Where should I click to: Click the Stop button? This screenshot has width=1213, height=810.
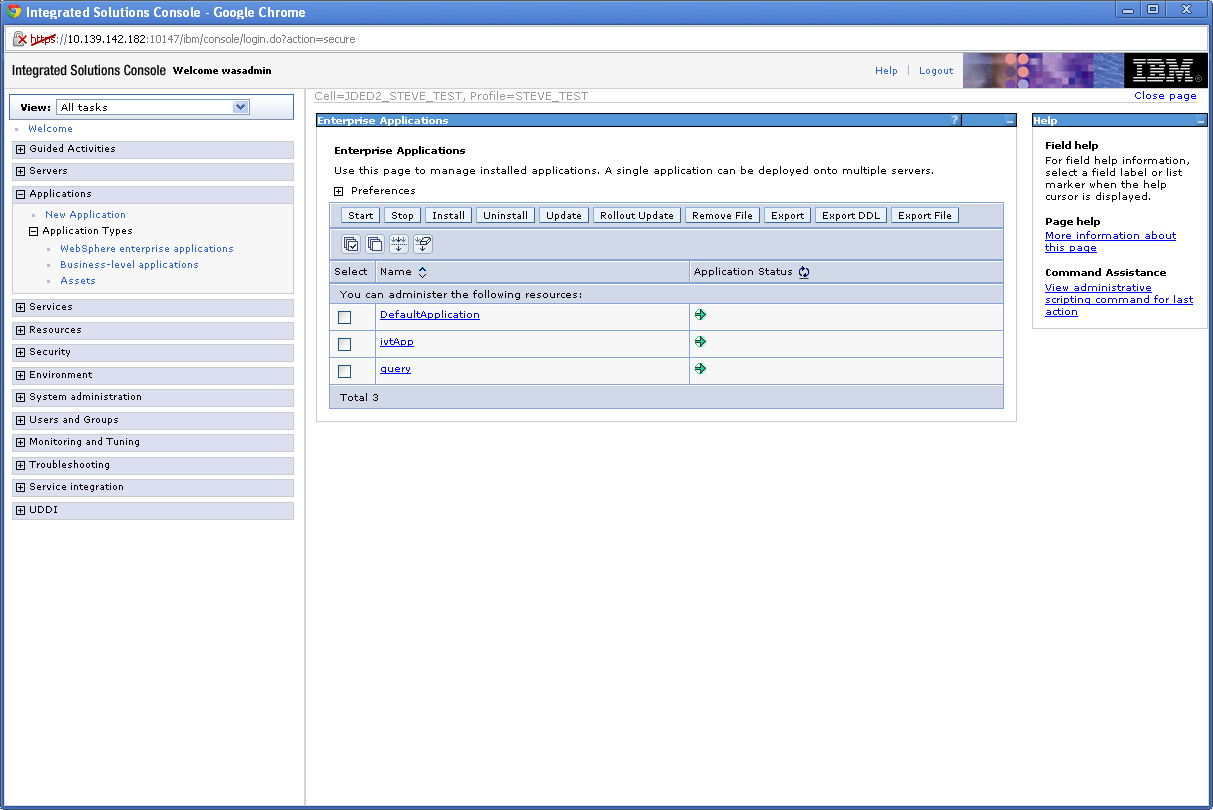pos(402,215)
